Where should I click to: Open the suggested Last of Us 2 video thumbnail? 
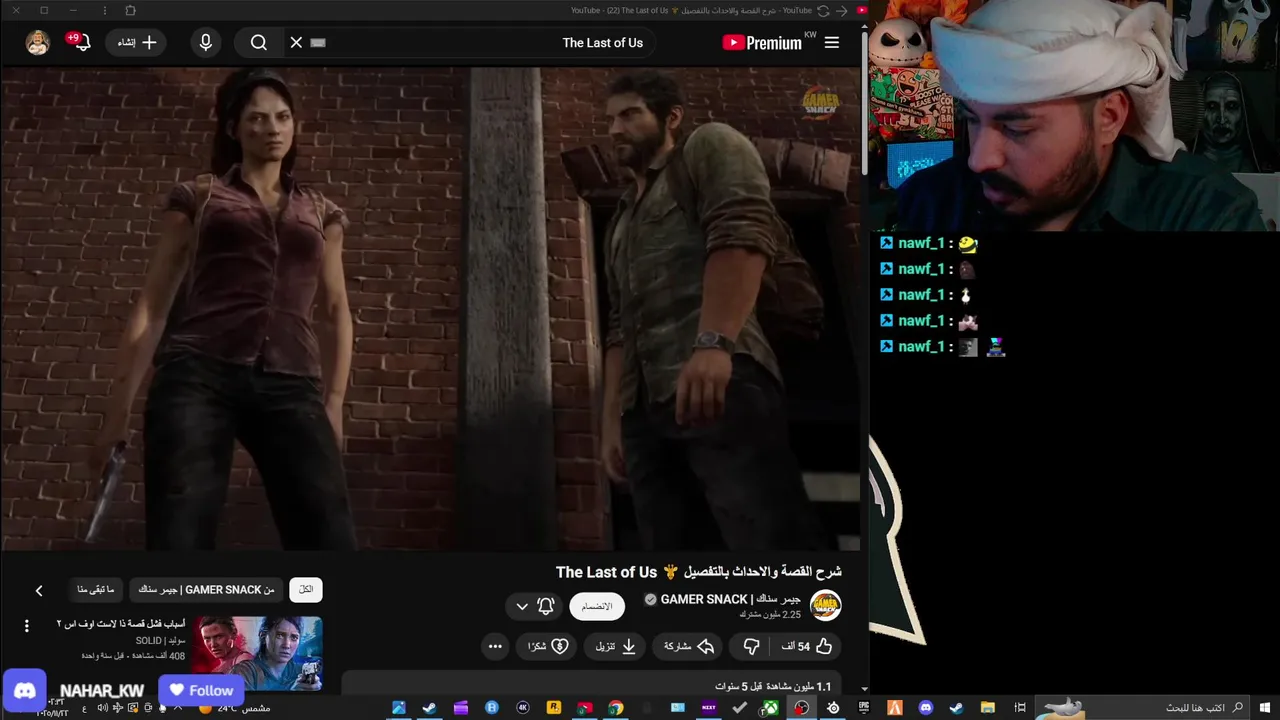point(257,652)
